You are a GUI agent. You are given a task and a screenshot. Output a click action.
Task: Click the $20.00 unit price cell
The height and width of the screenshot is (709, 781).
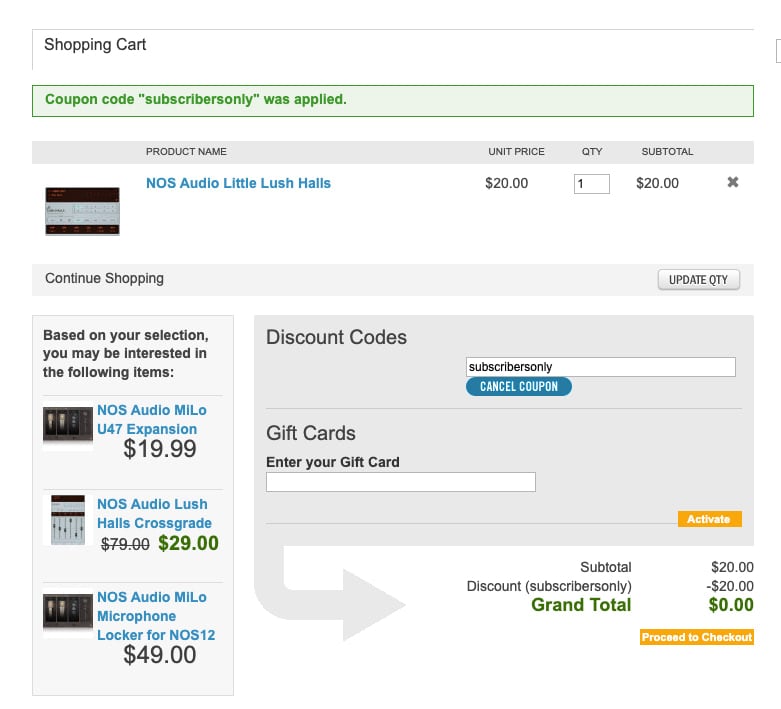(507, 183)
